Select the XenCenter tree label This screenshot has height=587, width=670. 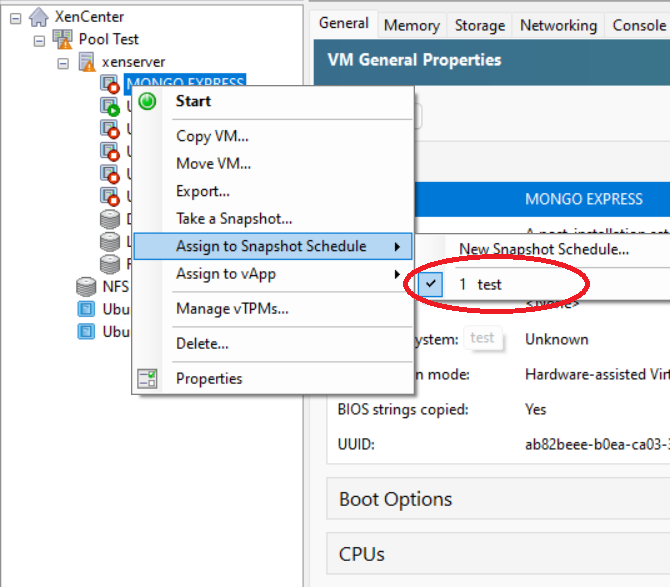pyautogui.click(x=89, y=17)
